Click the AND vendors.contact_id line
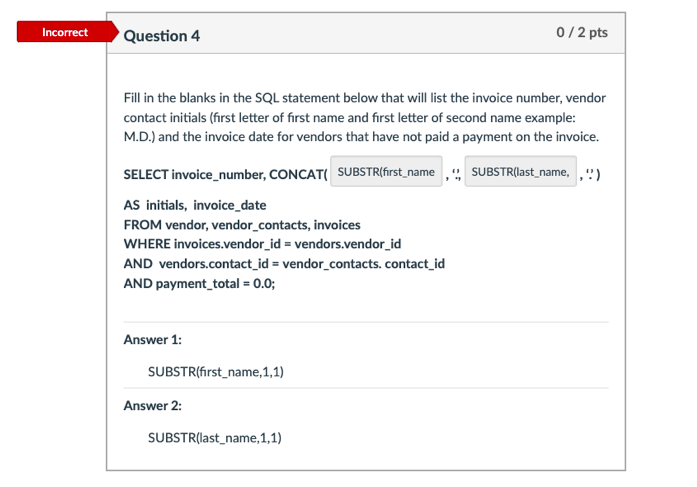The image size is (697, 487). pos(284,264)
